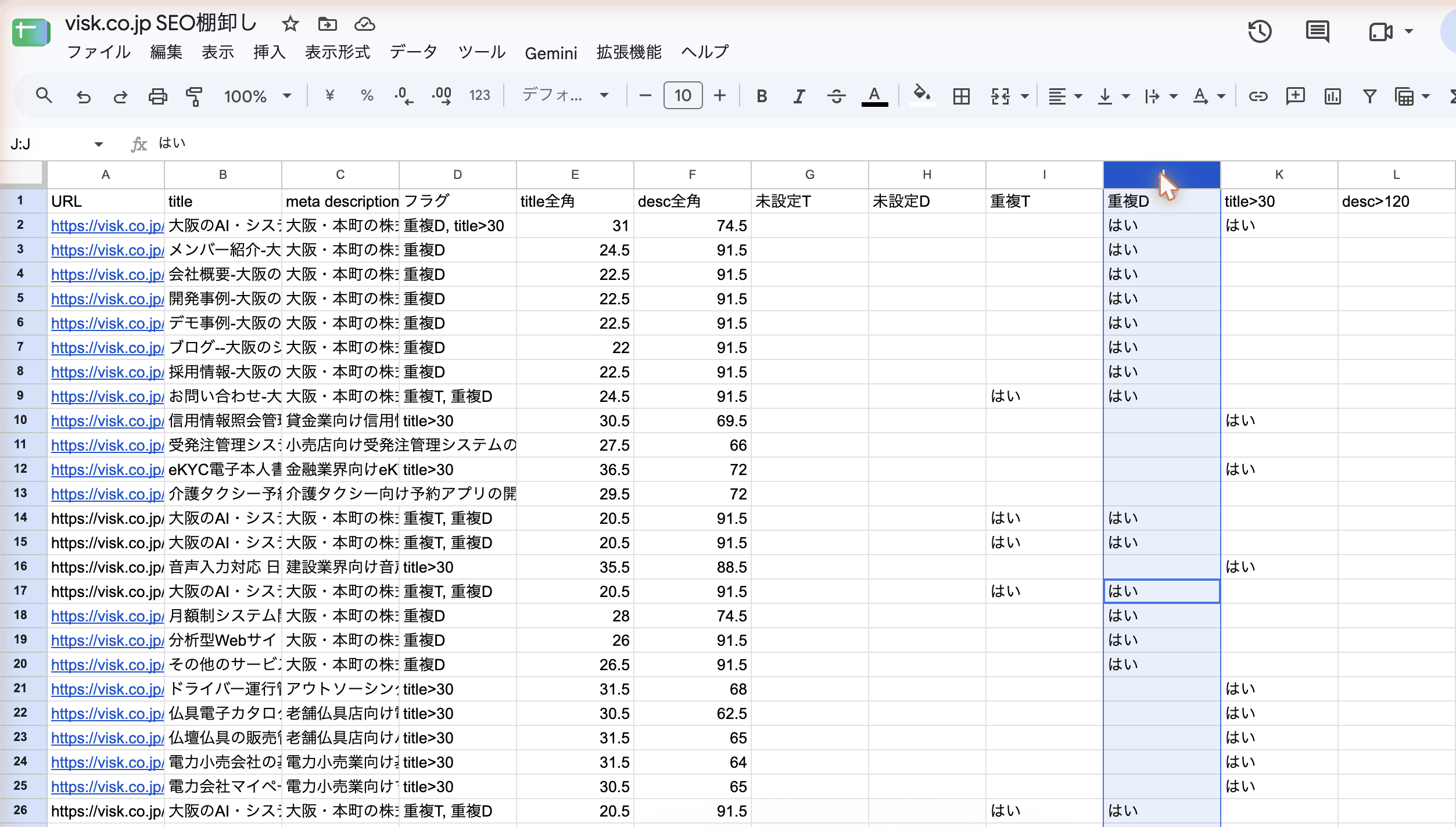Open the データ menu
Viewport: 1456px width, 827px height.
[414, 52]
